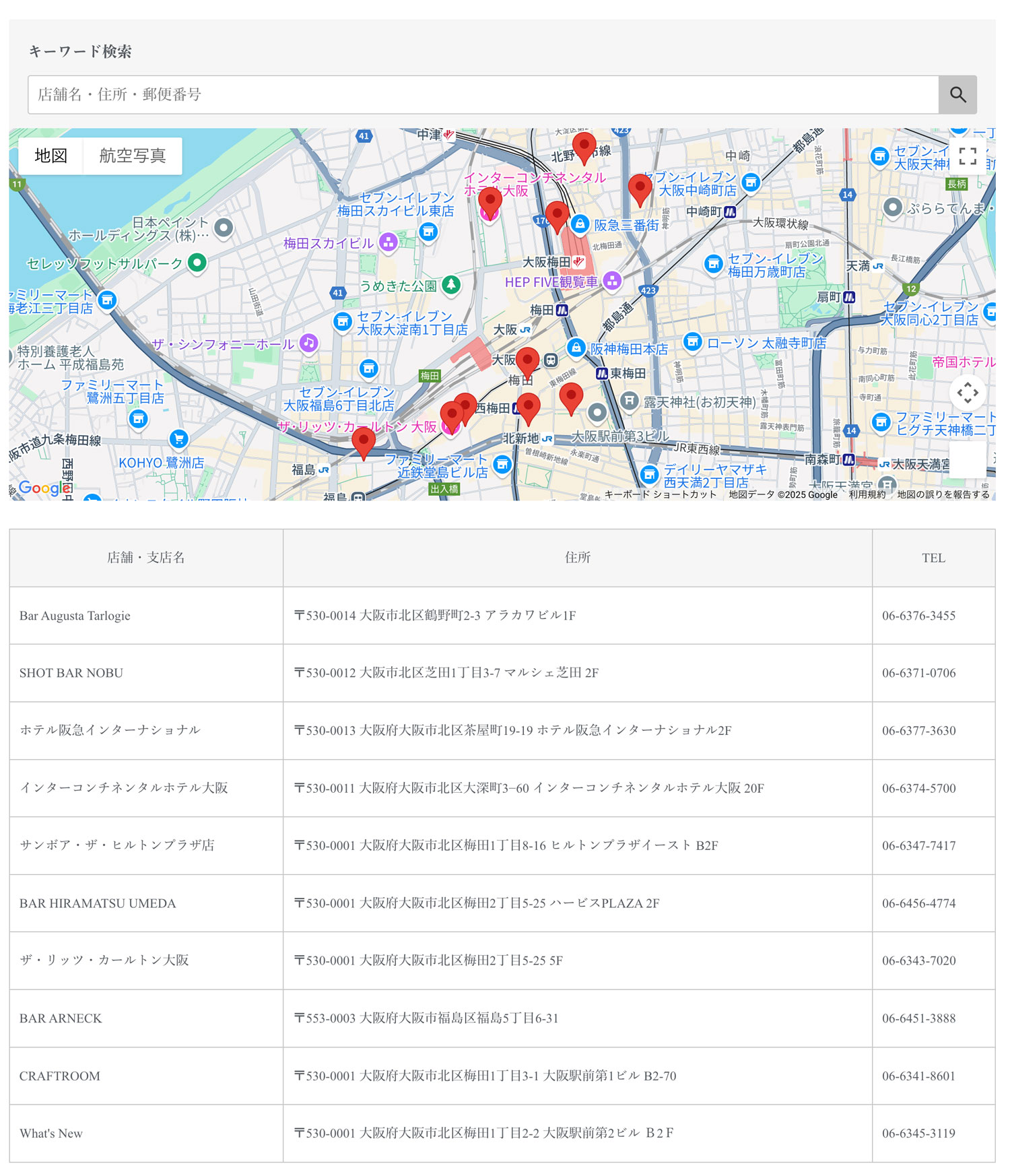The width and height of the screenshot is (1010, 1176).
Task: Click 日本ペイントホールディングス gray marker
Action: pyautogui.click(x=224, y=228)
